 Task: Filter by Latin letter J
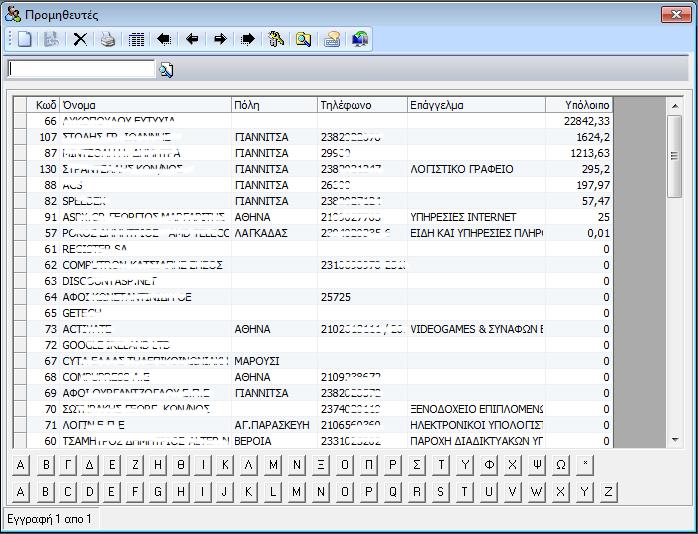point(224,492)
